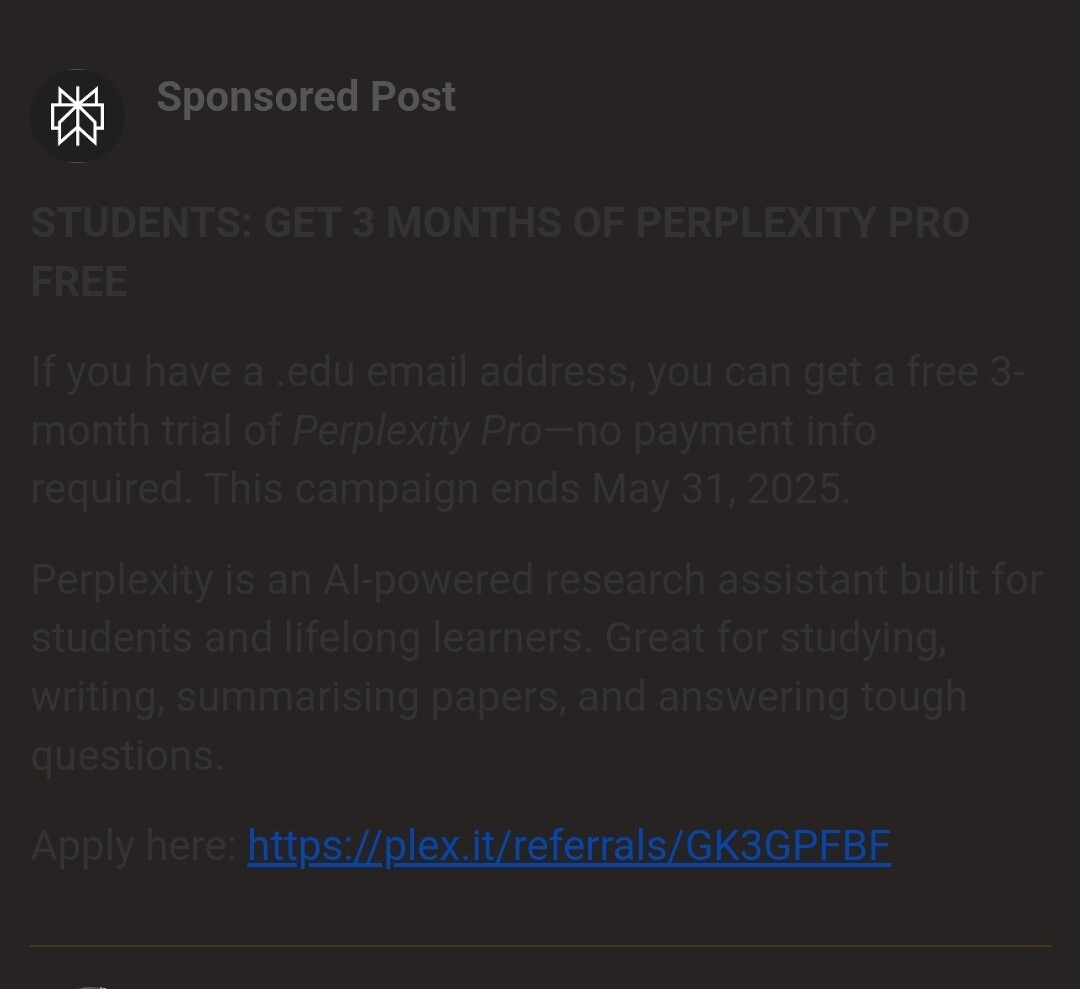The image size is (1080, 989).
Task: Click the "answering tough" phrase
Action: point(812,697)
